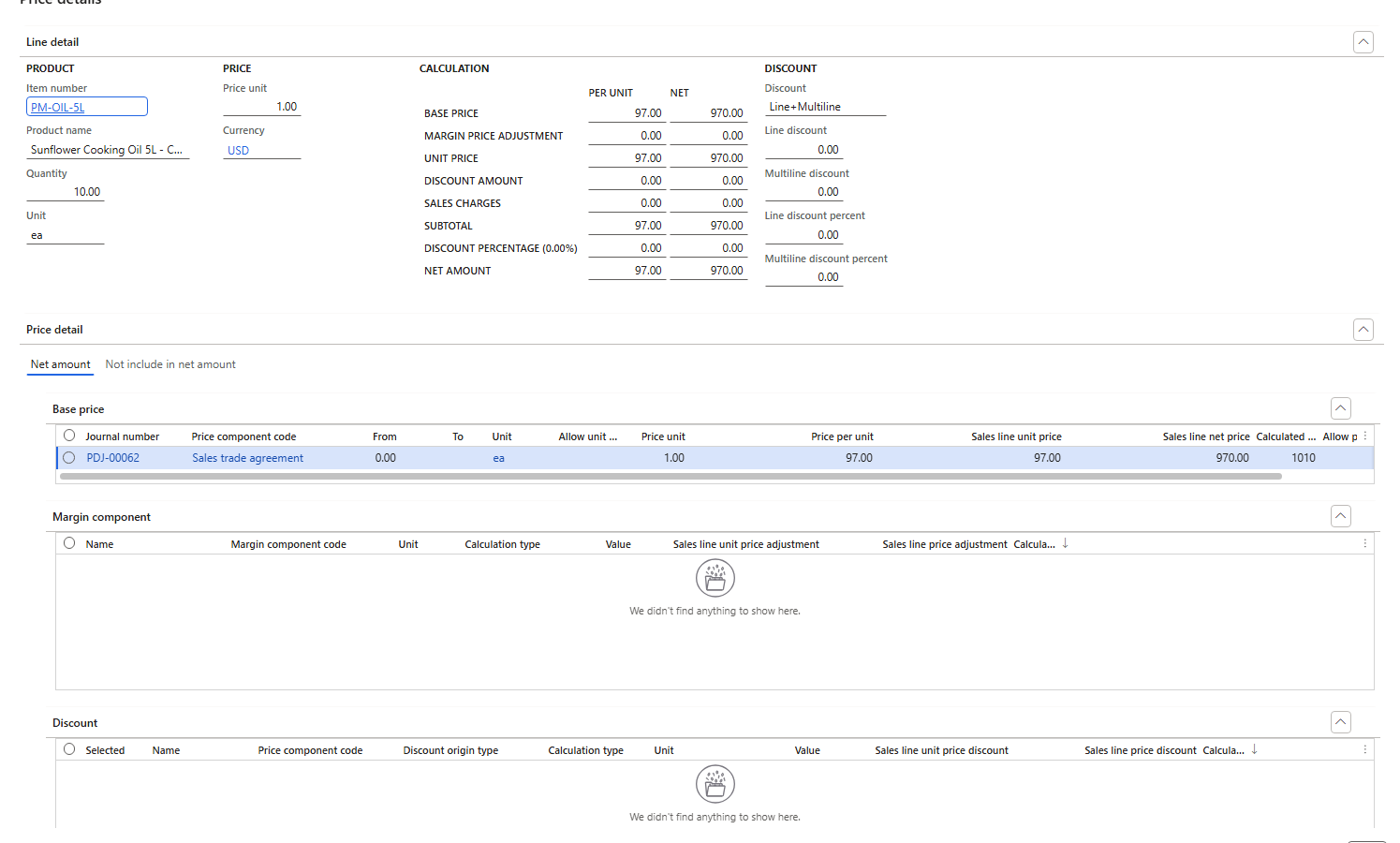Open Discount grid column options menu
Image resolution: width=1400 pixels, height=843 pixels.
[1364, 750]
